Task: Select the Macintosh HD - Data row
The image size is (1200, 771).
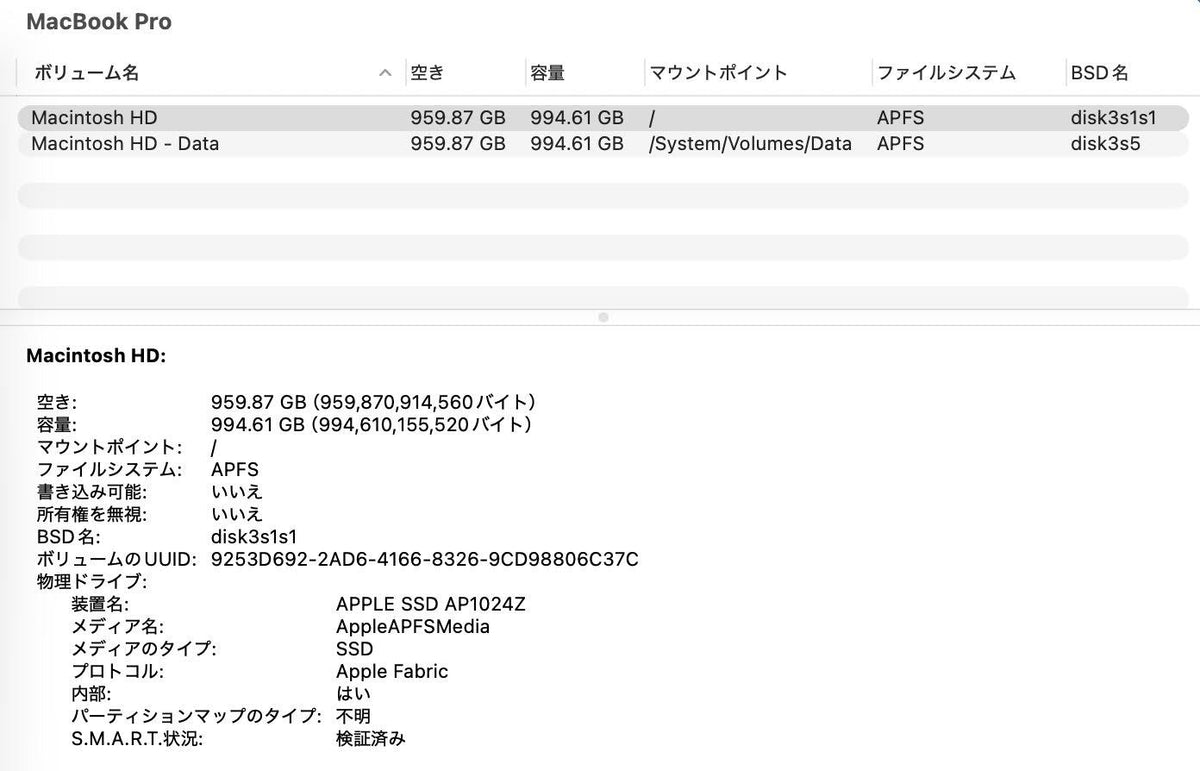Action: coord(603,143)
